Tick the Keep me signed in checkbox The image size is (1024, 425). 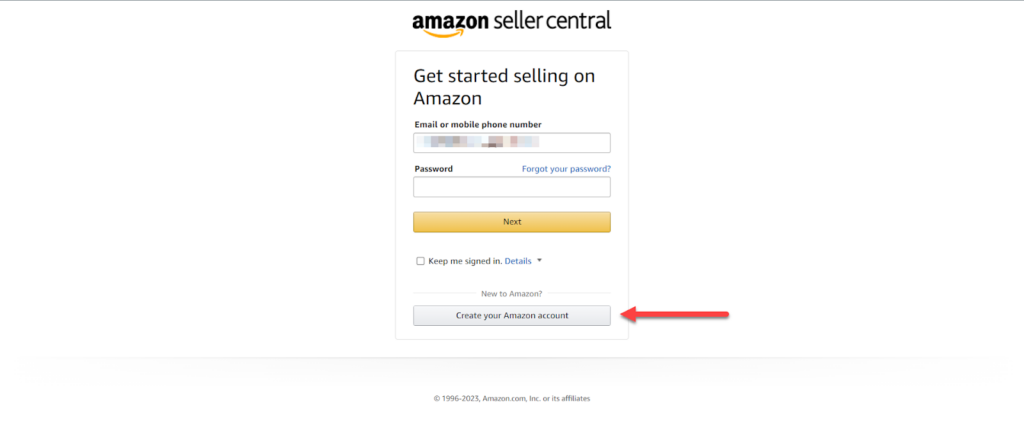(421, 261)
